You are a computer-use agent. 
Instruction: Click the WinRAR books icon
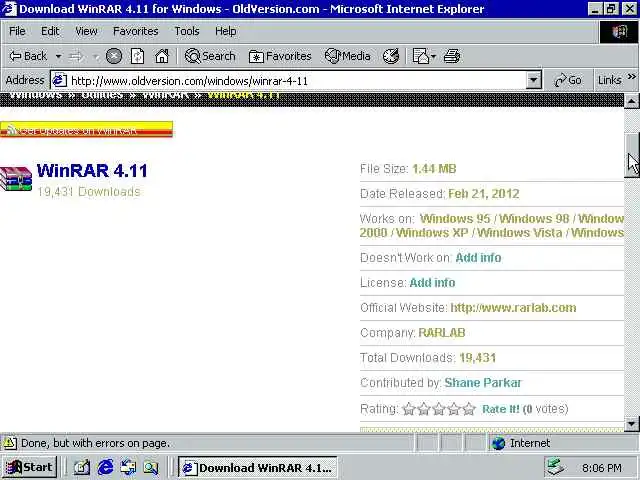(x=16, y=178)
